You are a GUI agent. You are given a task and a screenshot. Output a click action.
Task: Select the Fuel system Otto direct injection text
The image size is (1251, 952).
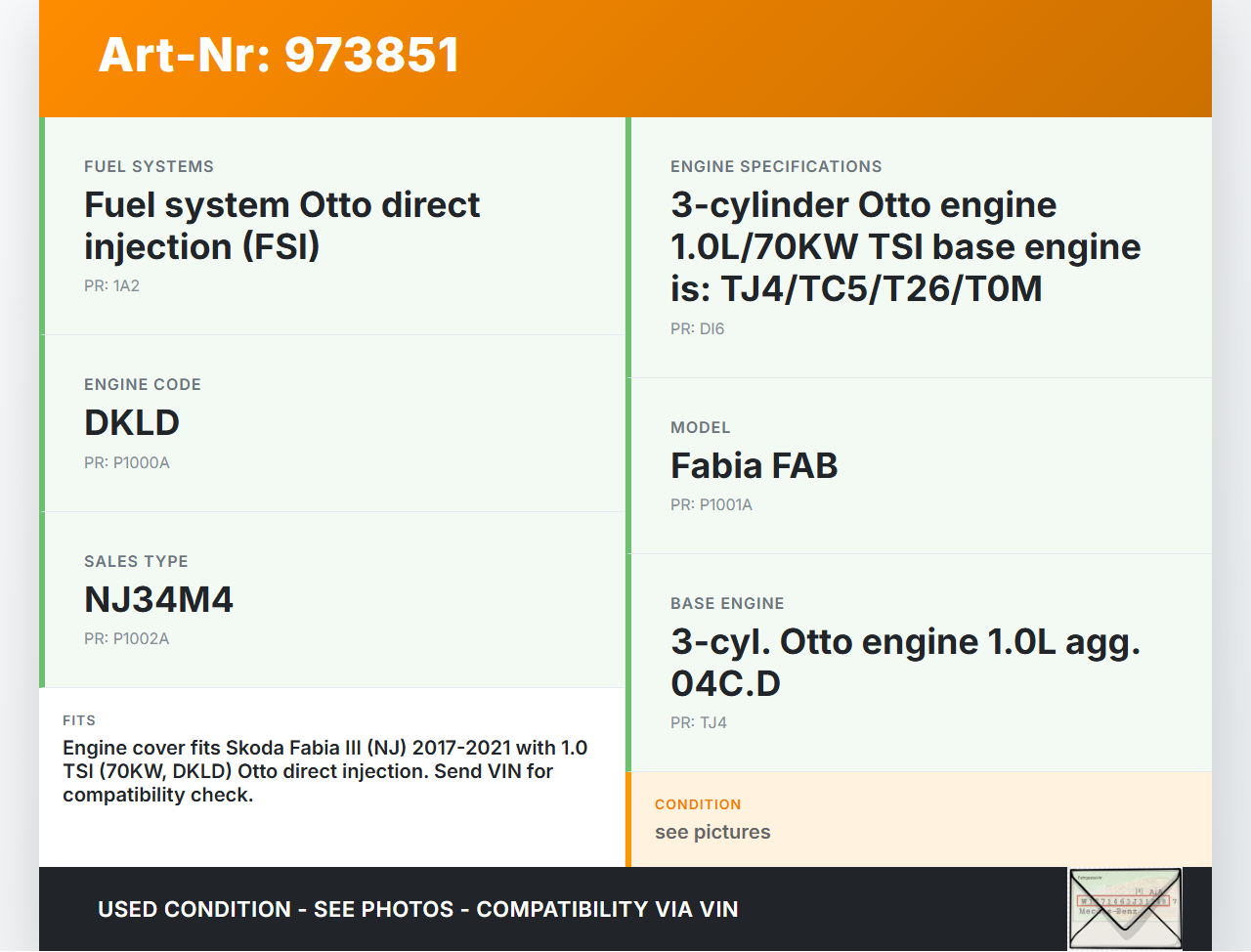point(281,226)
